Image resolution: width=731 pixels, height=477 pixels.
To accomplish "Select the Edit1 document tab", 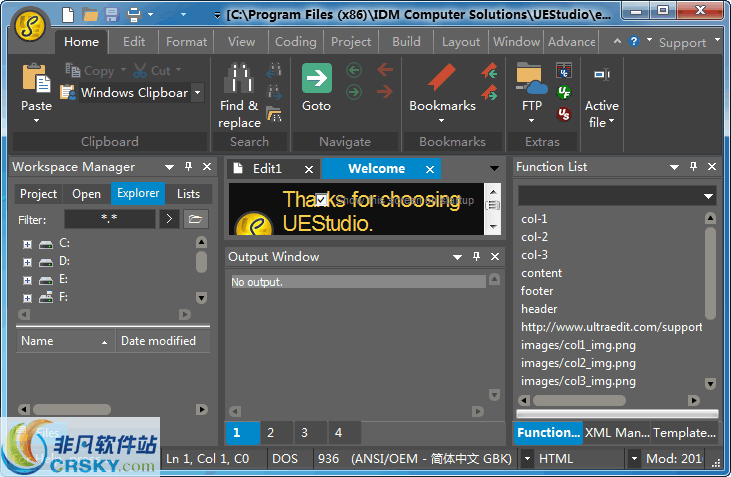I will pos(267,169).
